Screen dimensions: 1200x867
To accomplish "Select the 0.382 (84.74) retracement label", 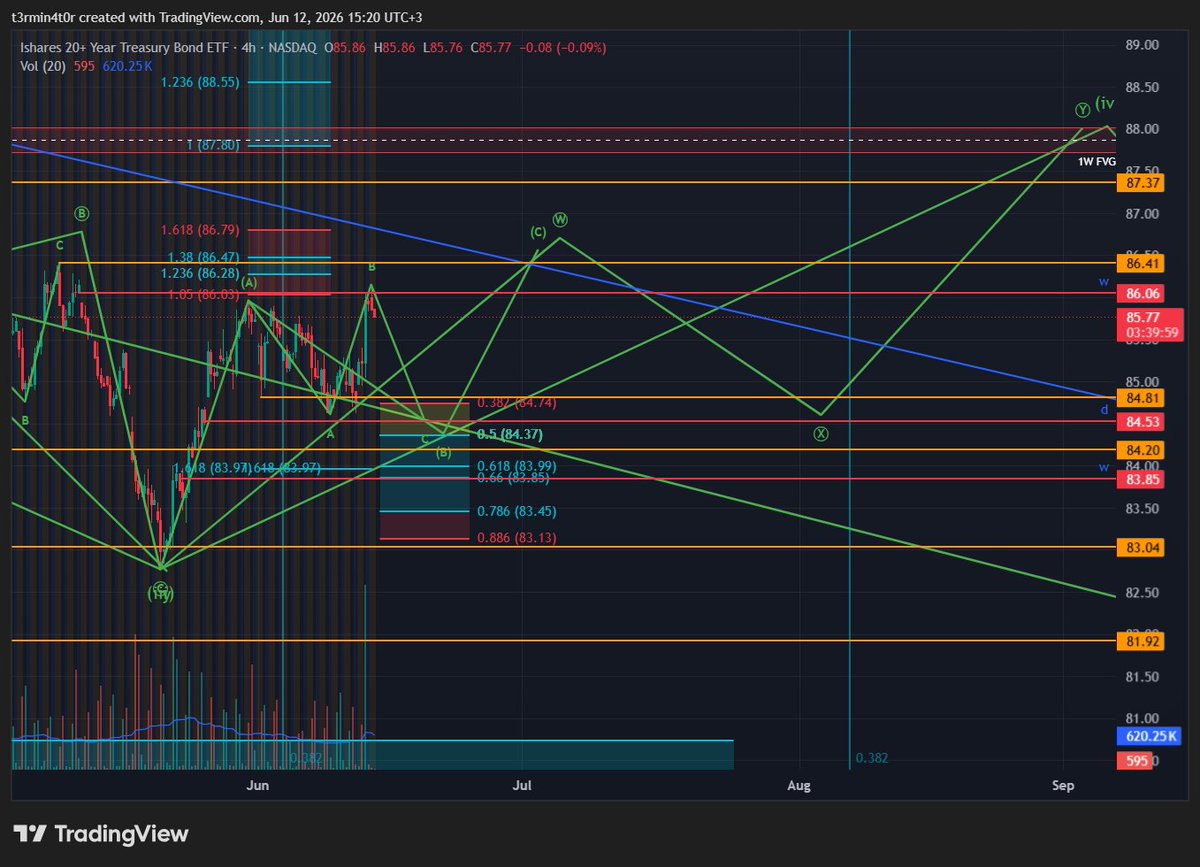I will 517,403.
